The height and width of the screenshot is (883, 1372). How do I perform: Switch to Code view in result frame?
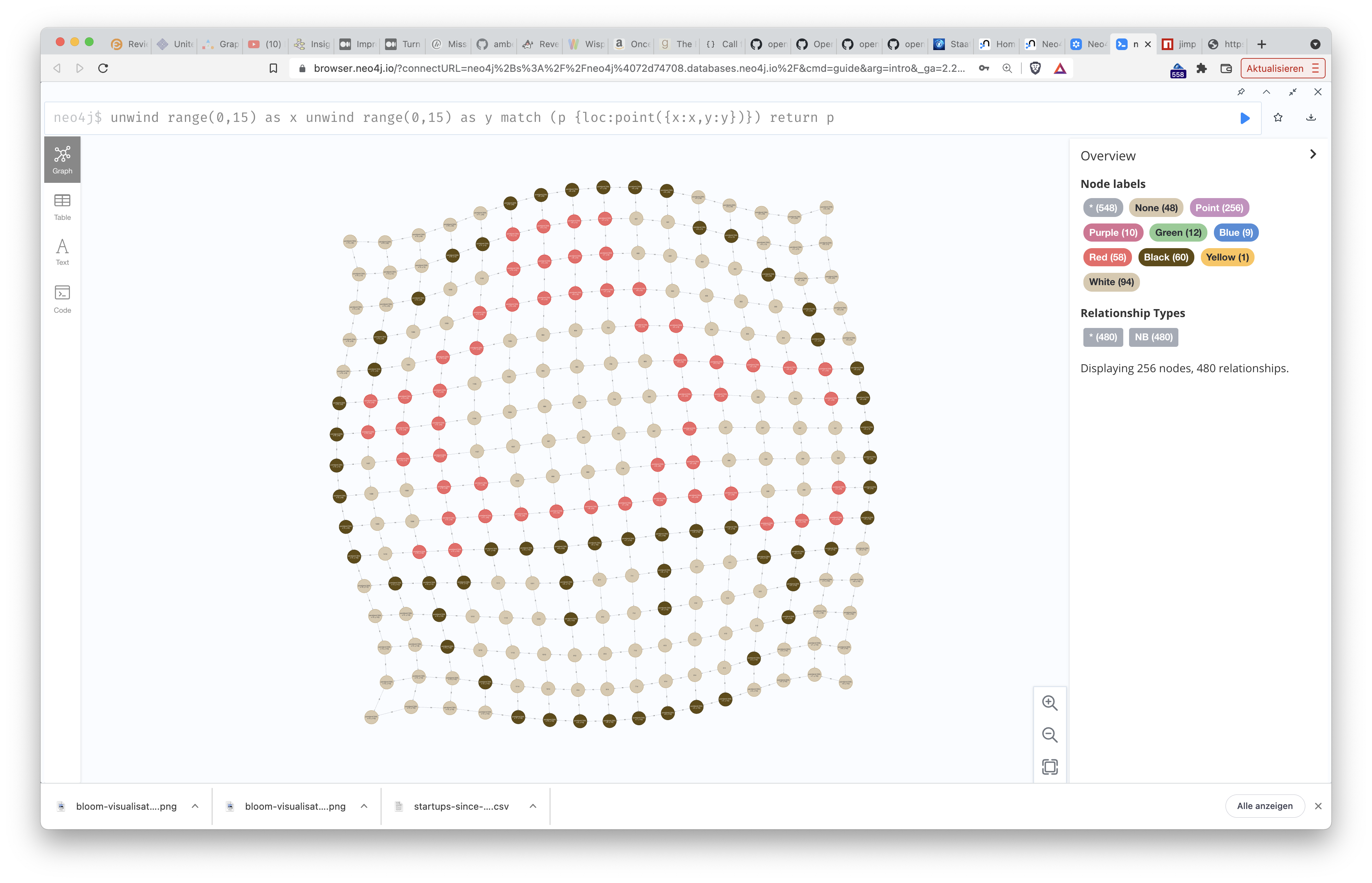point(62,299)
